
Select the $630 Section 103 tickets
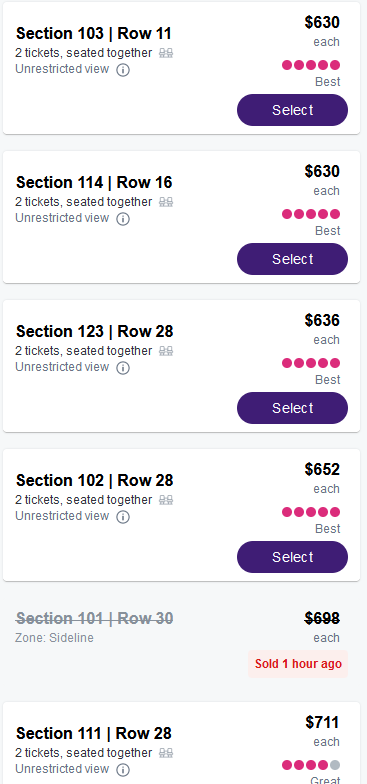292,110
